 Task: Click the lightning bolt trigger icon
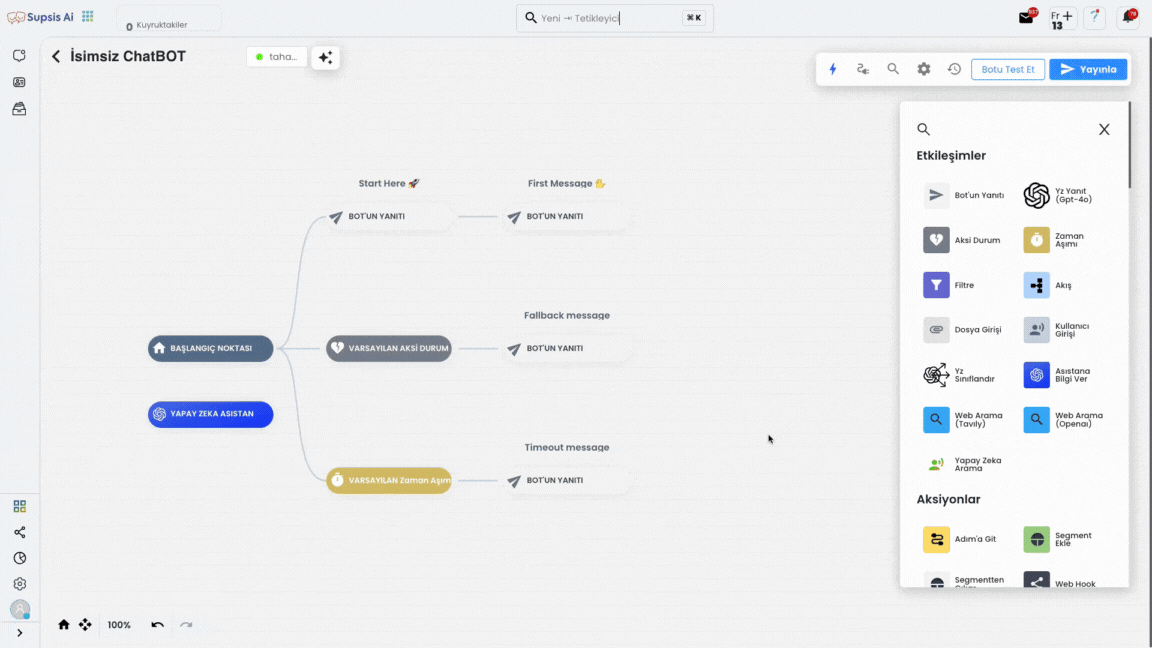[x=832, y=69]
